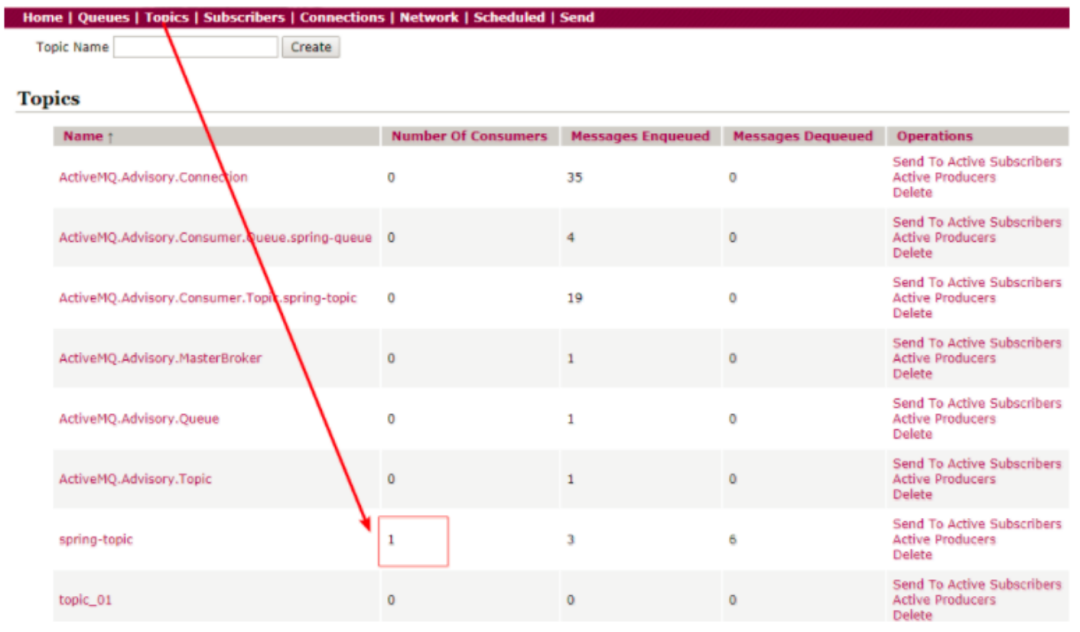View Active Producers for MasterBroker topic
Image resolution: width=1080 pixels, height=632 pixels.
(944, 358)
